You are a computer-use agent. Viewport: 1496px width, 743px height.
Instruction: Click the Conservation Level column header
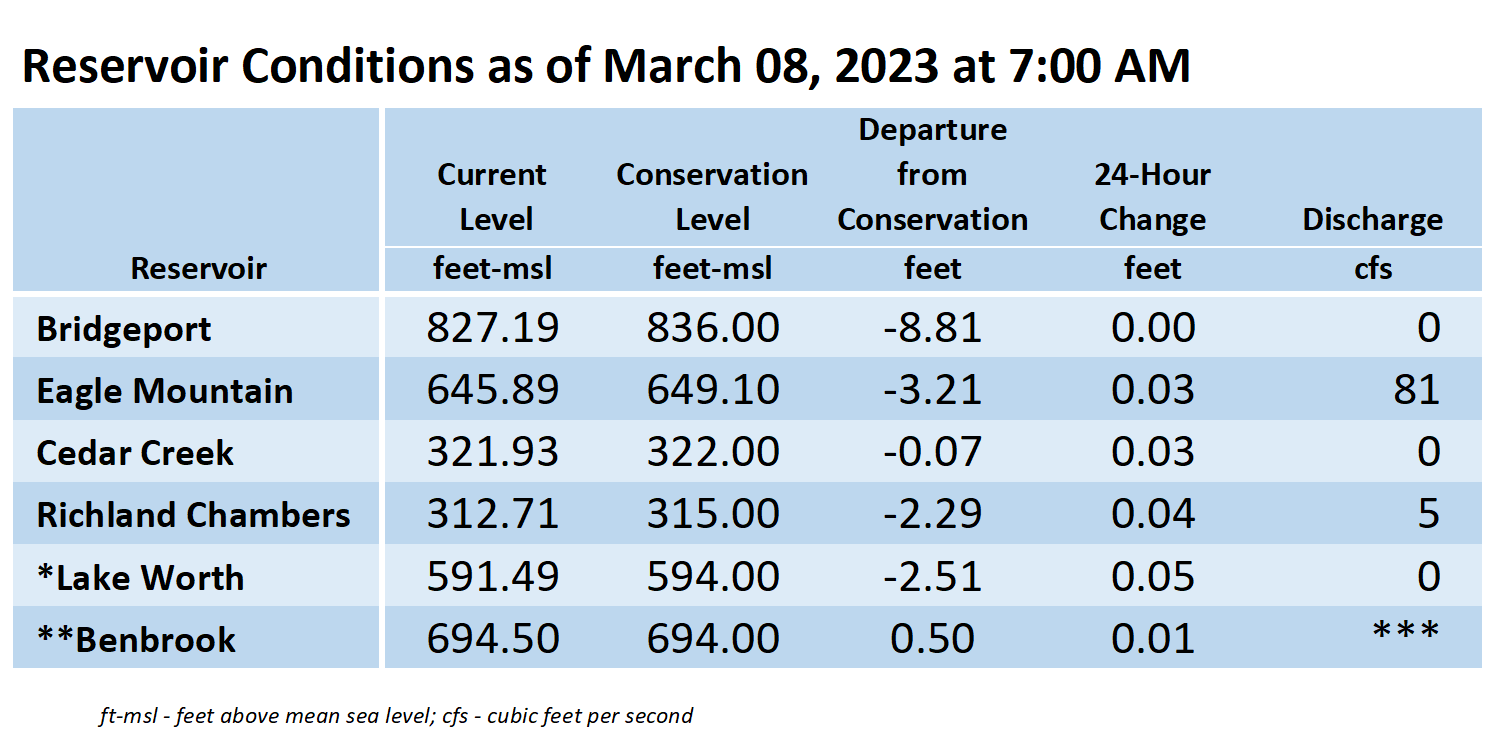712,197
